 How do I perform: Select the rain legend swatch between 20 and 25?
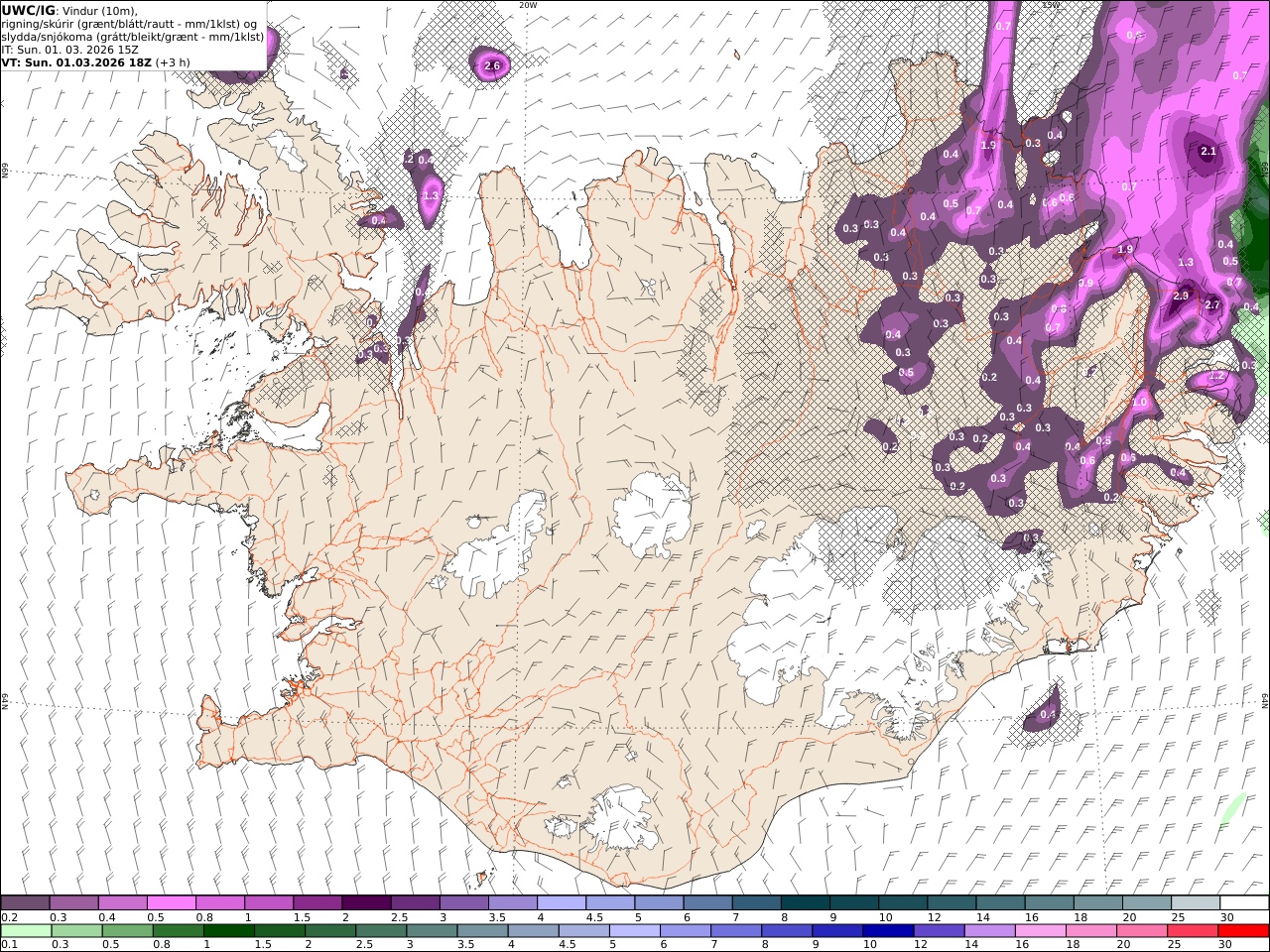point(1140,930)
